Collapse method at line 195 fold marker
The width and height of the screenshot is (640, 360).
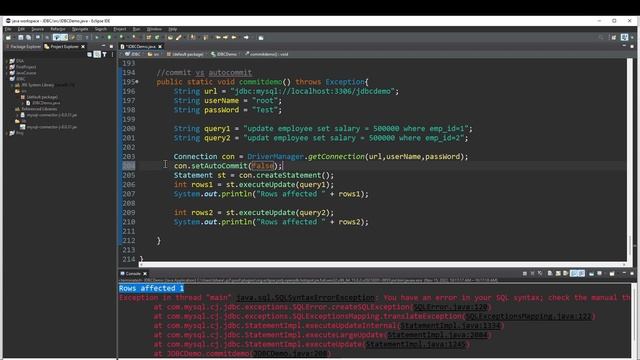[137, 82]
